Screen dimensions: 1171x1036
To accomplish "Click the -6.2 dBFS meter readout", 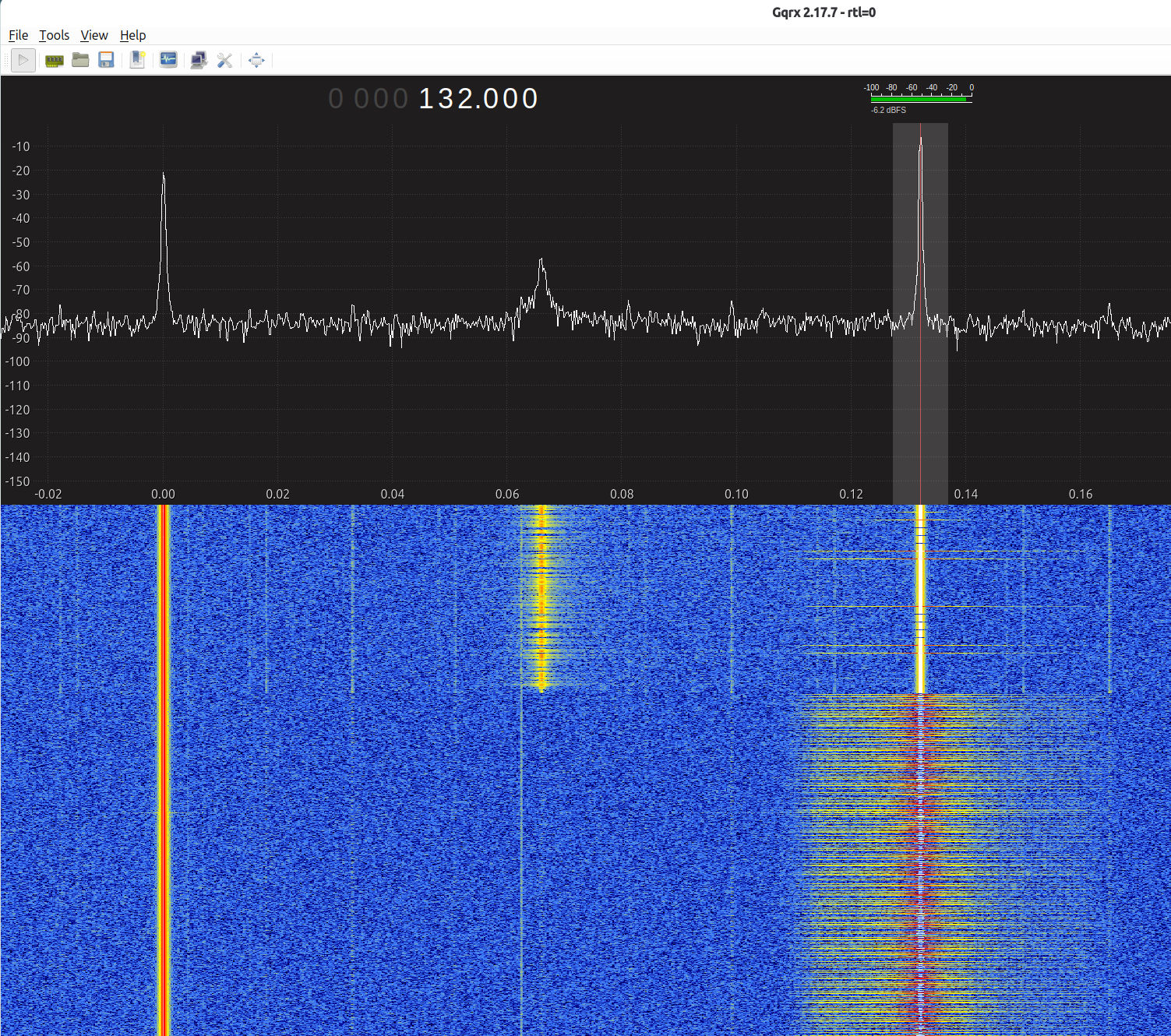I will click(x=888, y=110).
